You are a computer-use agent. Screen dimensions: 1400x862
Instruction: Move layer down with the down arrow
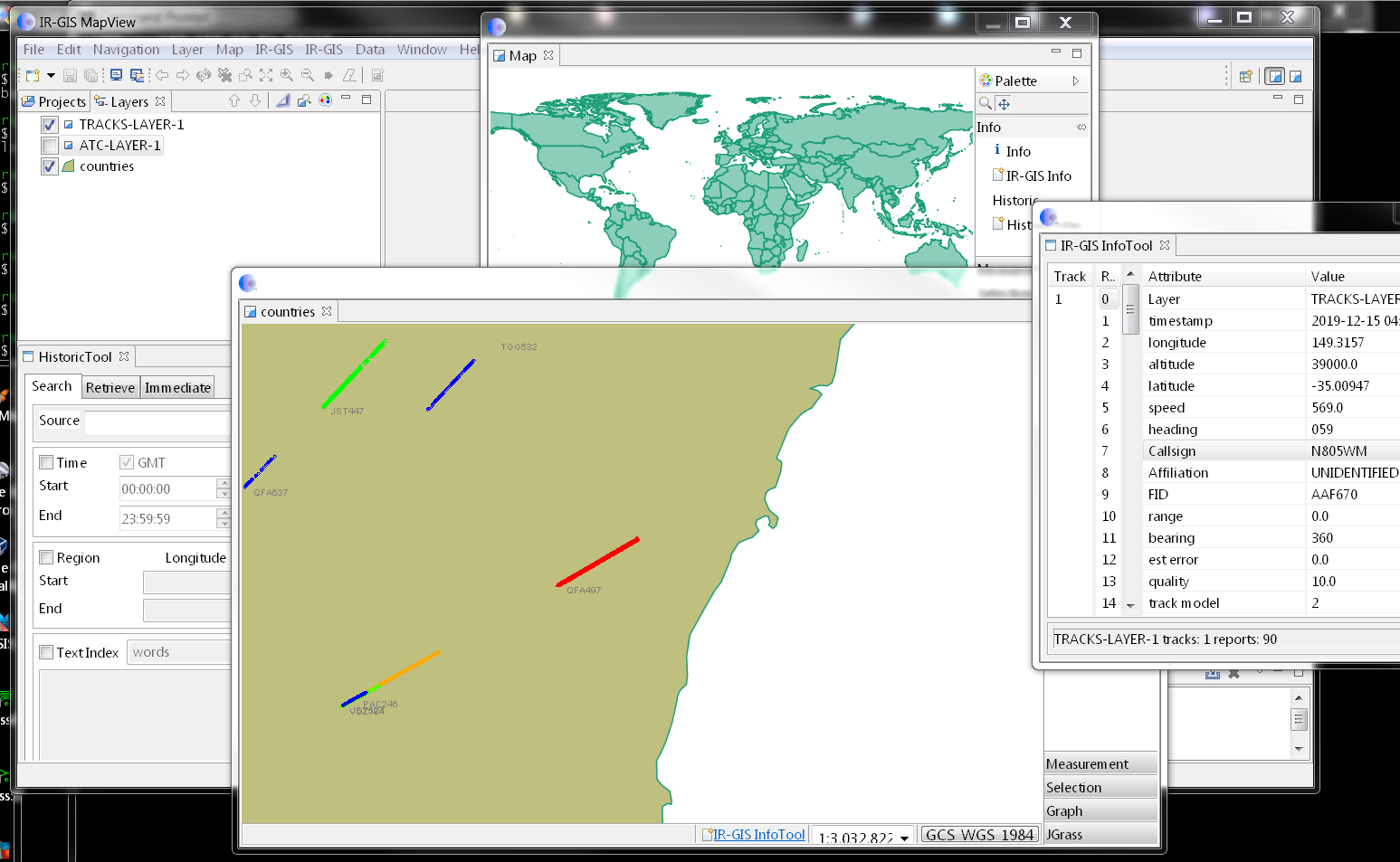(x=255, y=101)
